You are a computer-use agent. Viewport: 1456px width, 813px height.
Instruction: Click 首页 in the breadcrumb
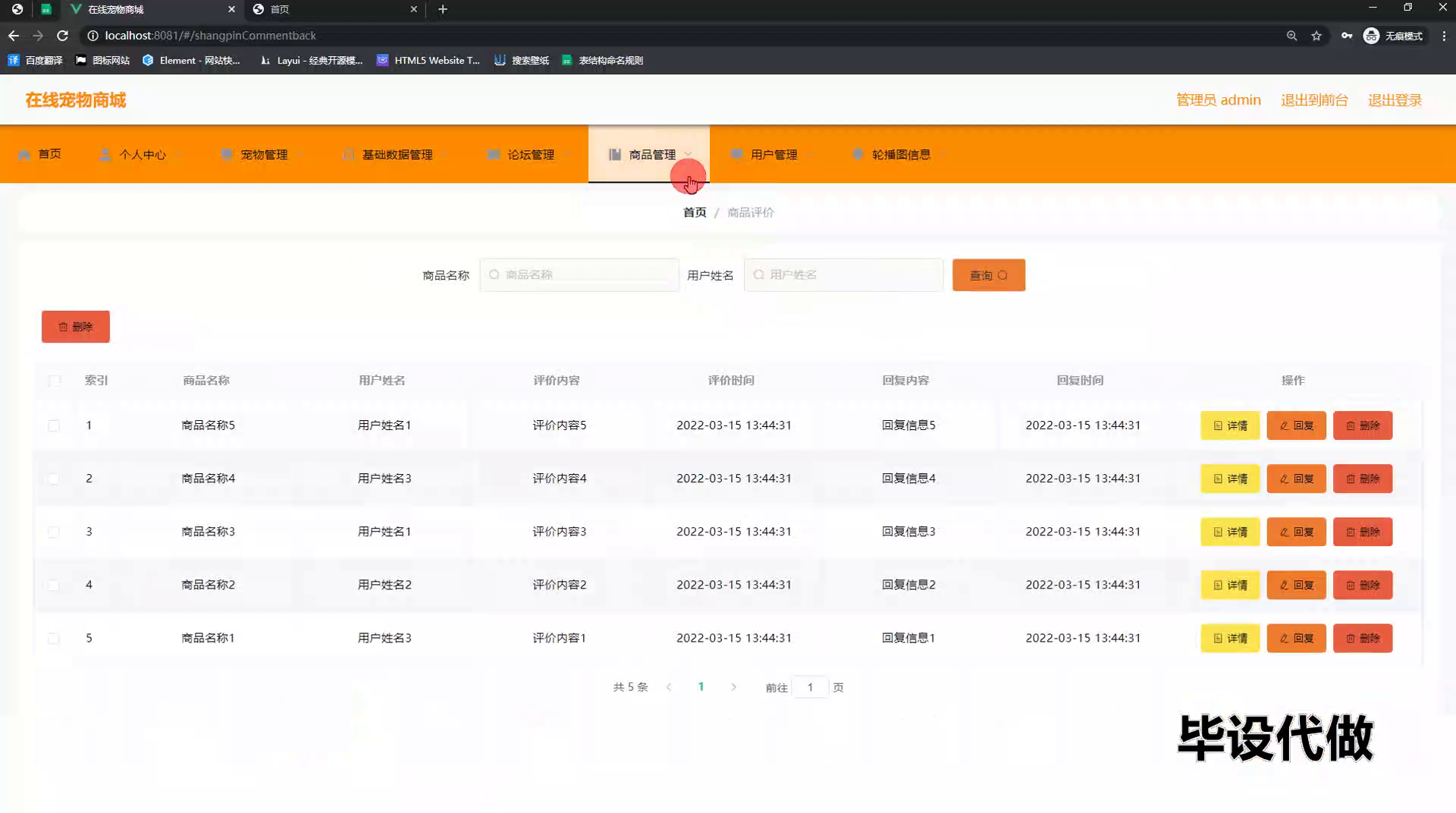695,212
